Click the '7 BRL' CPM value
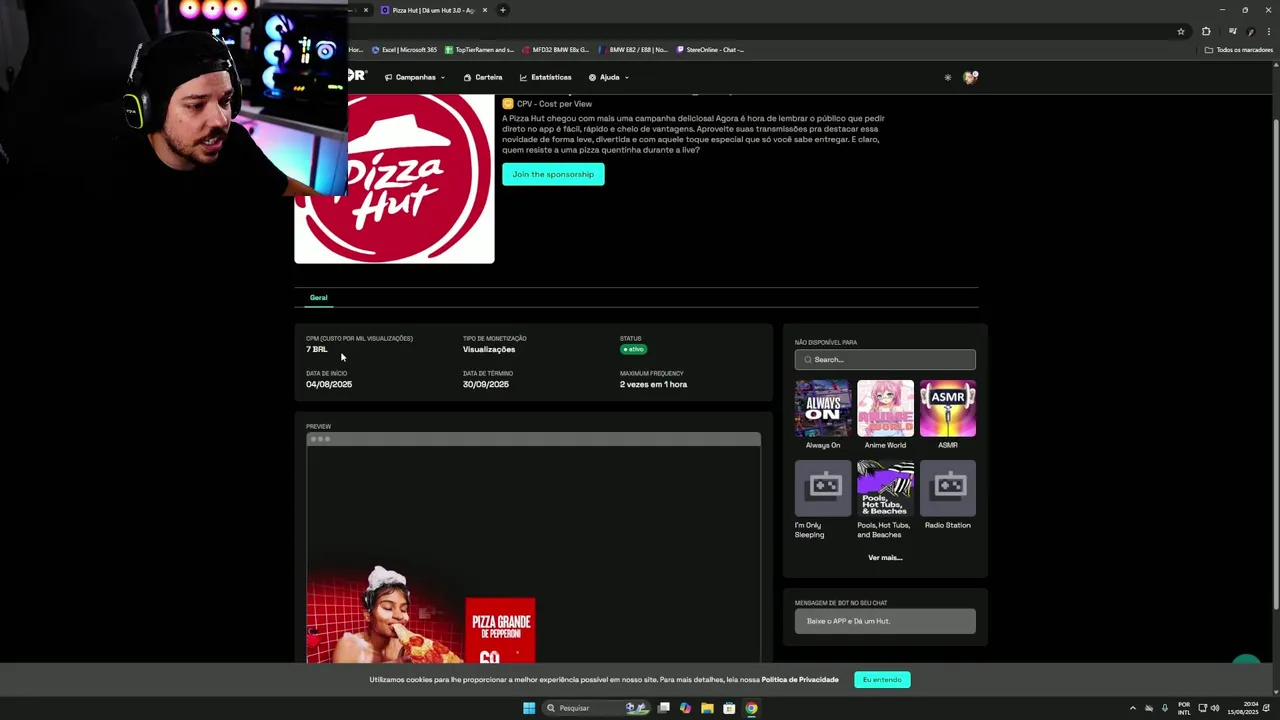Screen dimensions: 1280x720 (x=316, y=349)
